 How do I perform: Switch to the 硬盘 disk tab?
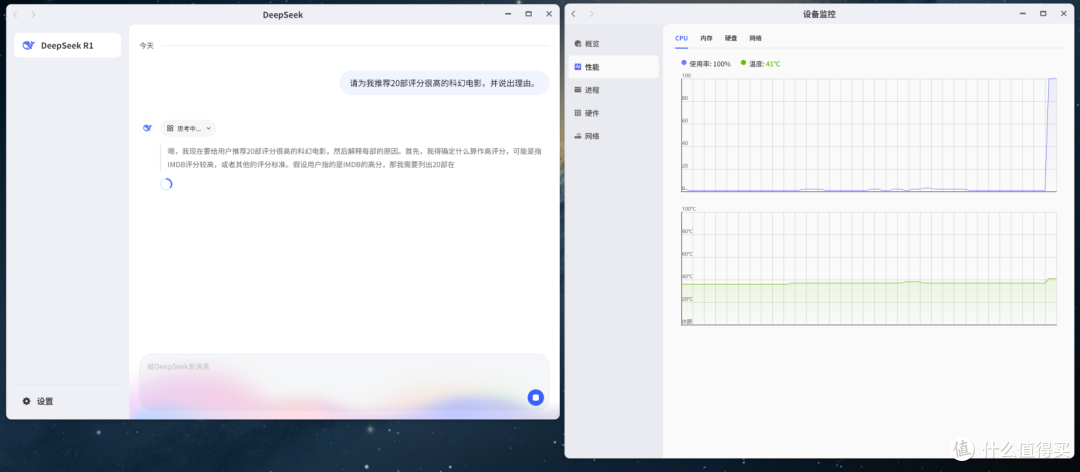(x=731, y=39)
